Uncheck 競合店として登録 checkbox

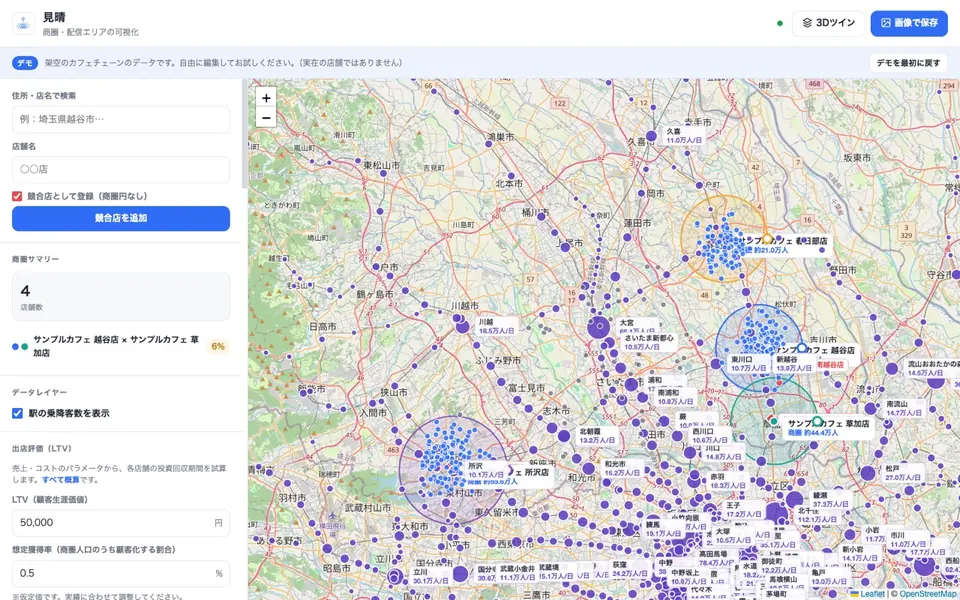pos(17,196)
